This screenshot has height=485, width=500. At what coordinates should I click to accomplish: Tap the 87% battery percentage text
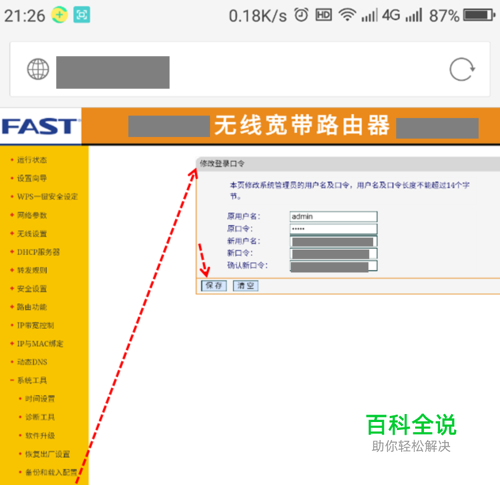pyautogui.click(x=444, y=16)
